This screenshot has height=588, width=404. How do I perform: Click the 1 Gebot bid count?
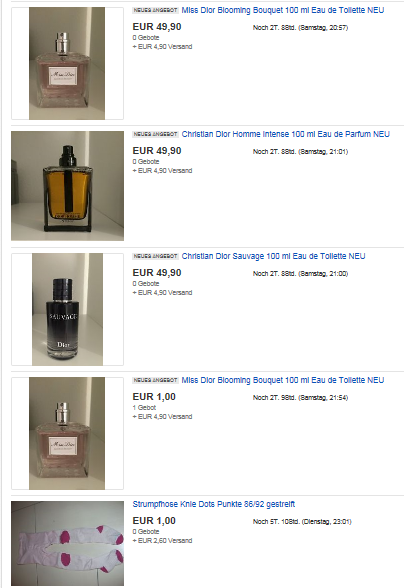coord(144,408)
